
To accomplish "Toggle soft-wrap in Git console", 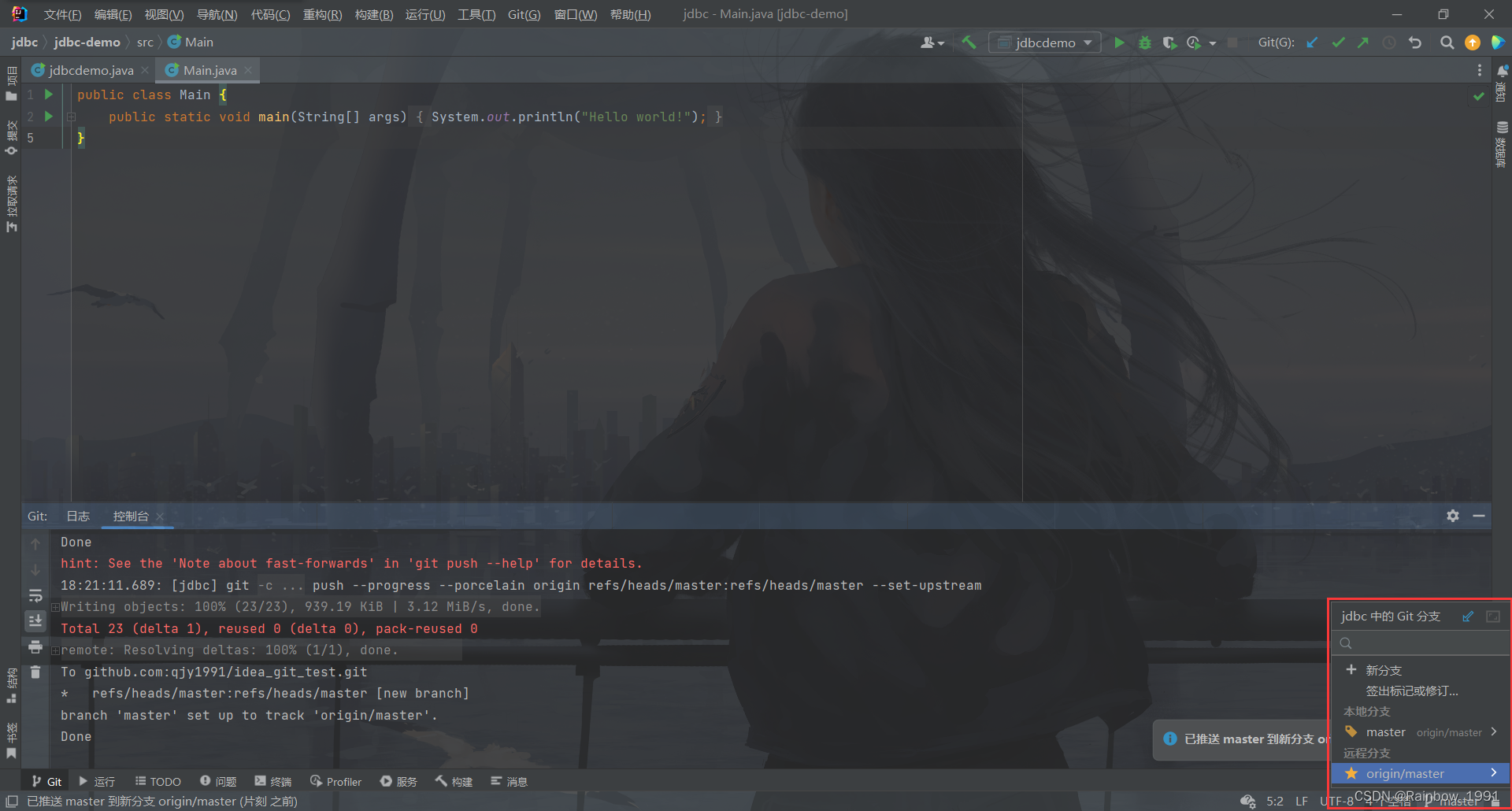I will [35, 595].
